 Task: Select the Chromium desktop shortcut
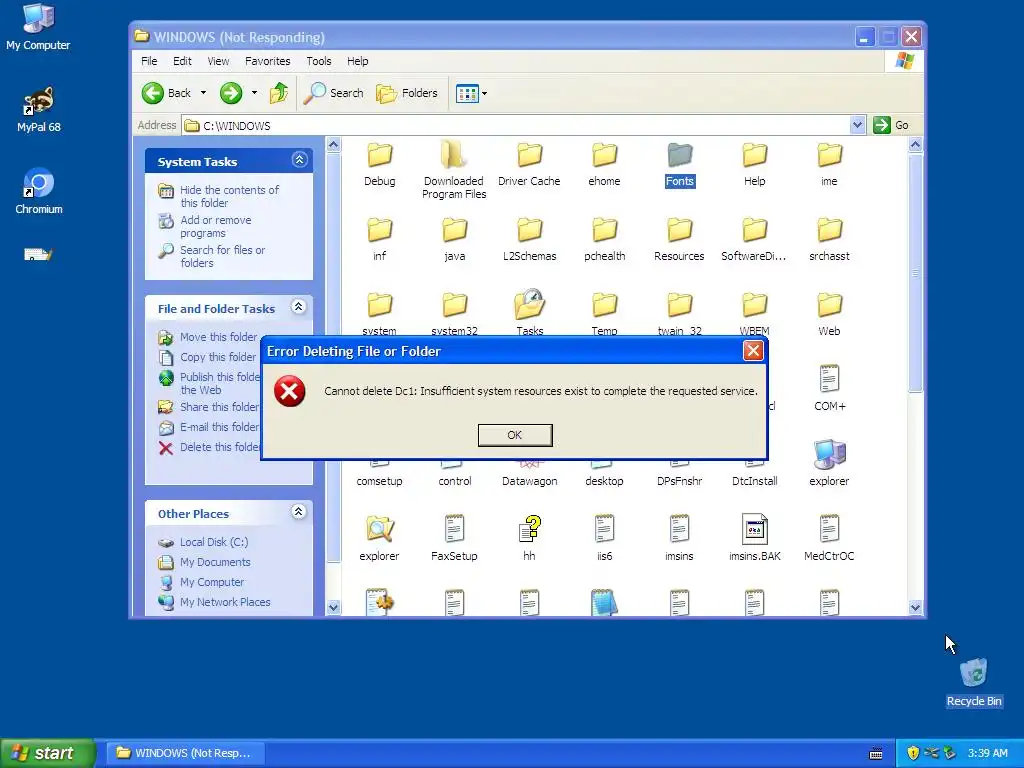(x=39, y=191)
